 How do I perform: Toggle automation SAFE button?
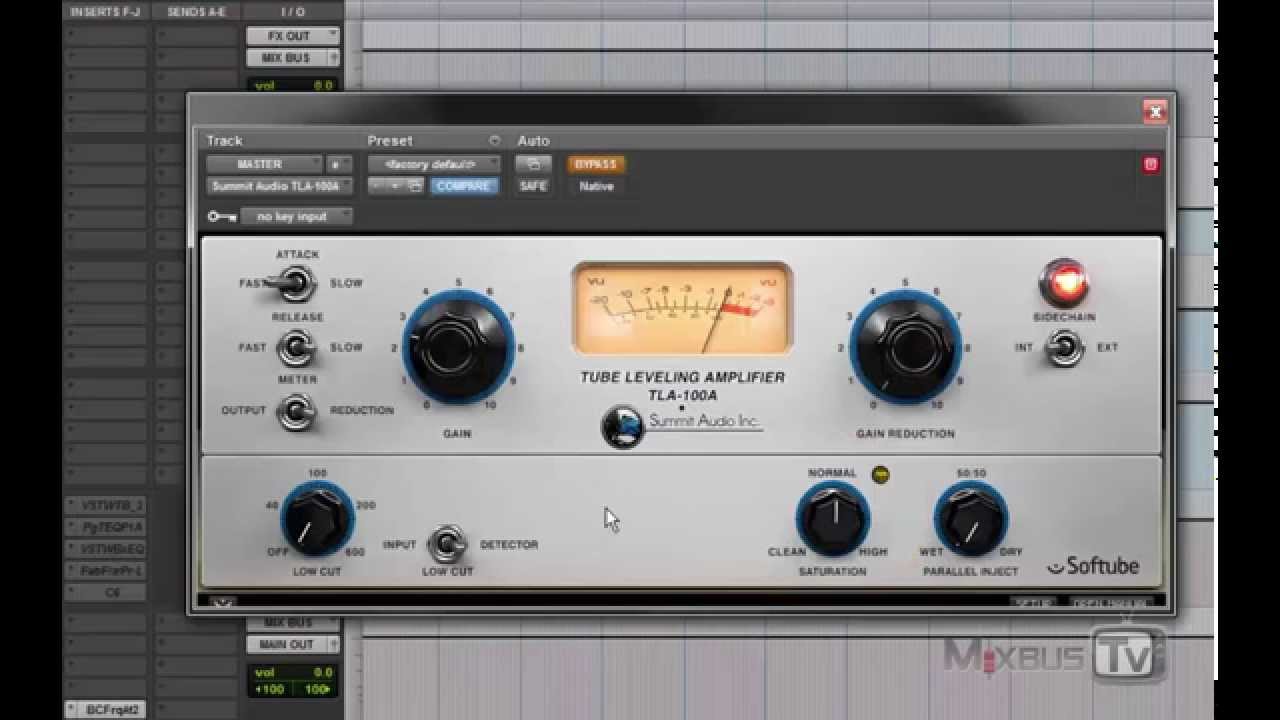point(533,186)
